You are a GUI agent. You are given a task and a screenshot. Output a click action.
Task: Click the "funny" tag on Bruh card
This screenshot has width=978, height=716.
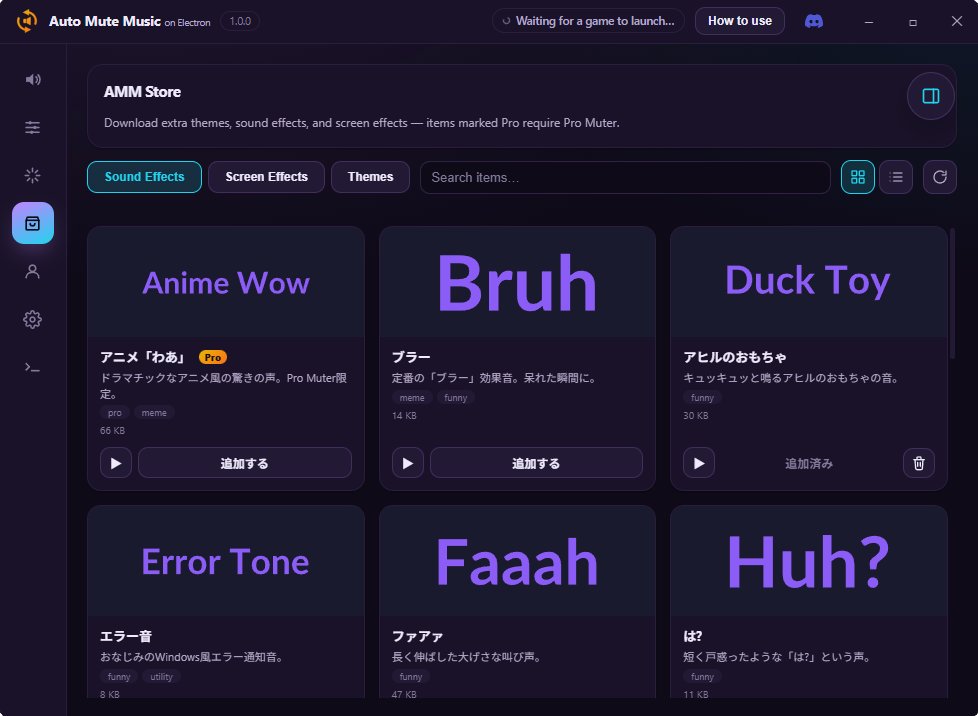tap(455, 398)
